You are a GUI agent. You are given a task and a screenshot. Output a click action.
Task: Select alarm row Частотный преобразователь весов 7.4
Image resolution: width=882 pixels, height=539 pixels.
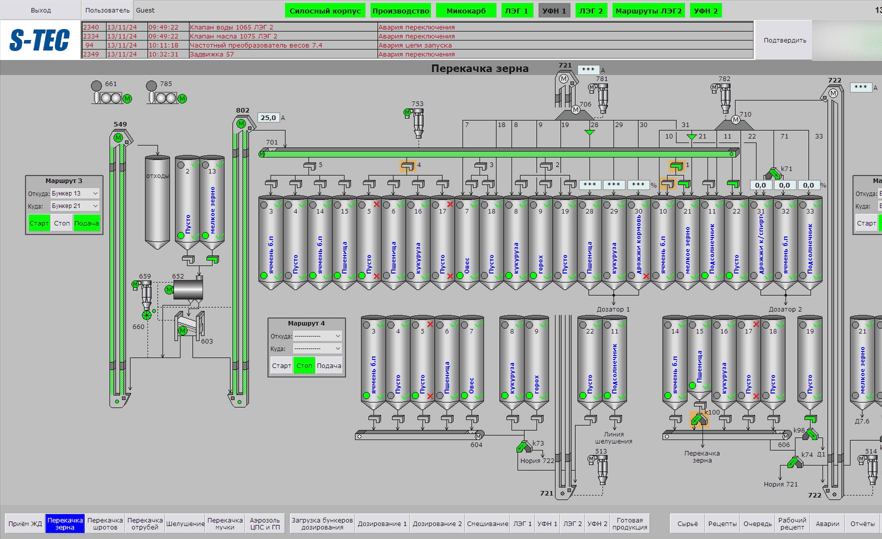[x=417, y=45]
